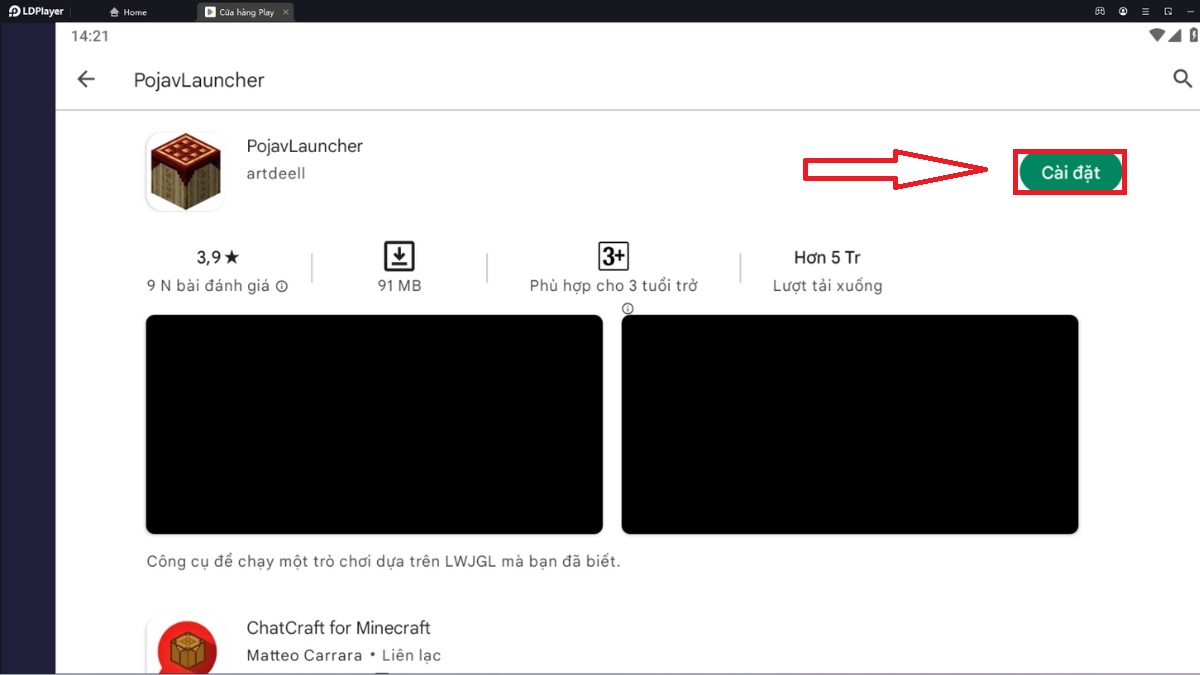
Task: Click the Wi-Fi icon in the status bar
Action: click(x=1155, y=34)
